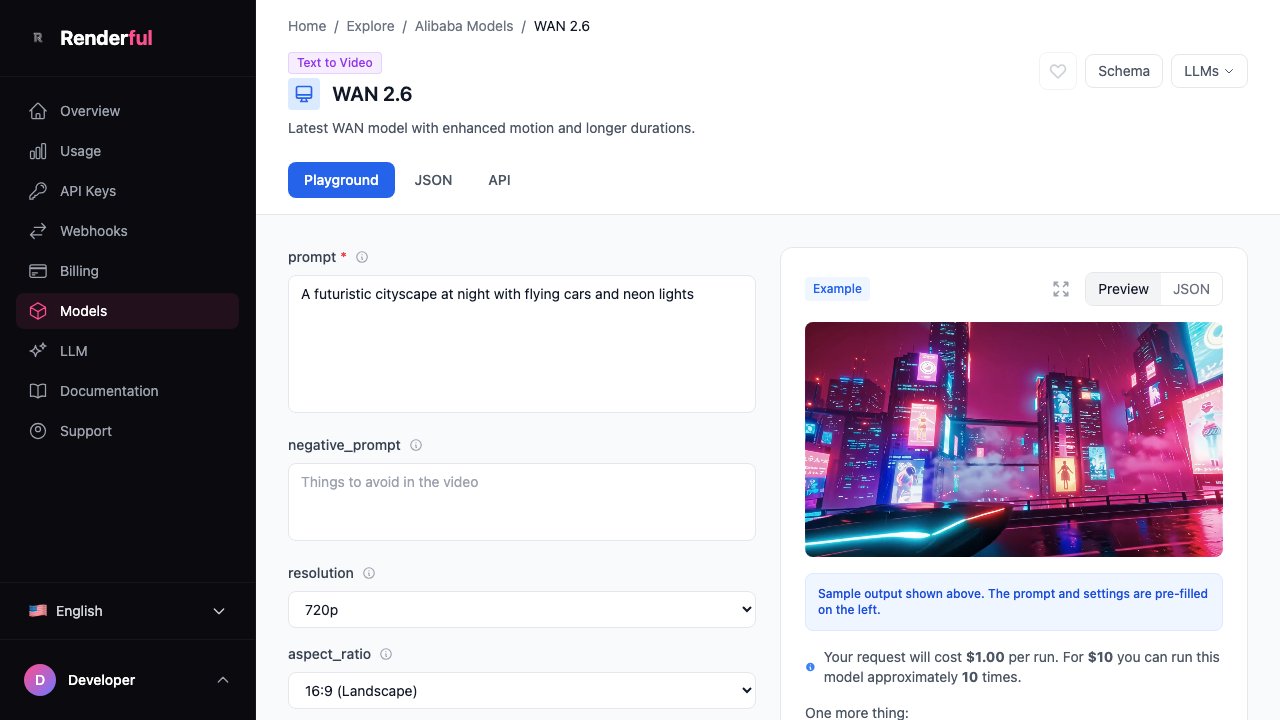The height and width of the screenshot is (720, 1280).
Task: Select the API Keys key icon
Action: click(x=38, y=191)
